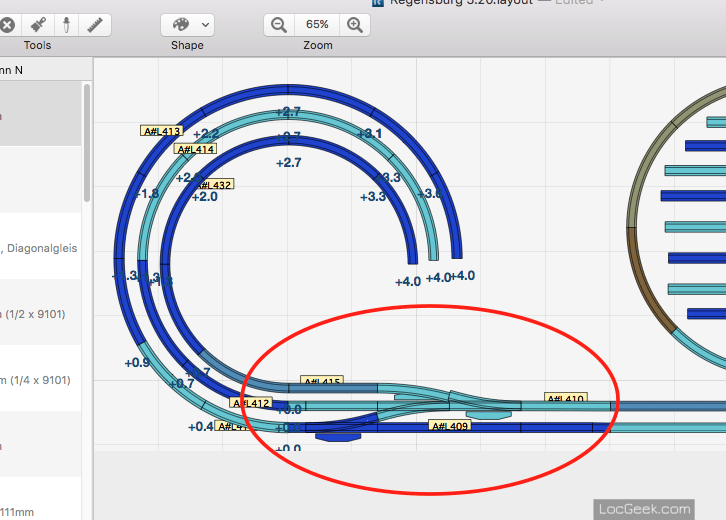Screen dimensions: 726x520
Task: Click the +0.4 height label on the bottom curve
Action: coord(200,427)
